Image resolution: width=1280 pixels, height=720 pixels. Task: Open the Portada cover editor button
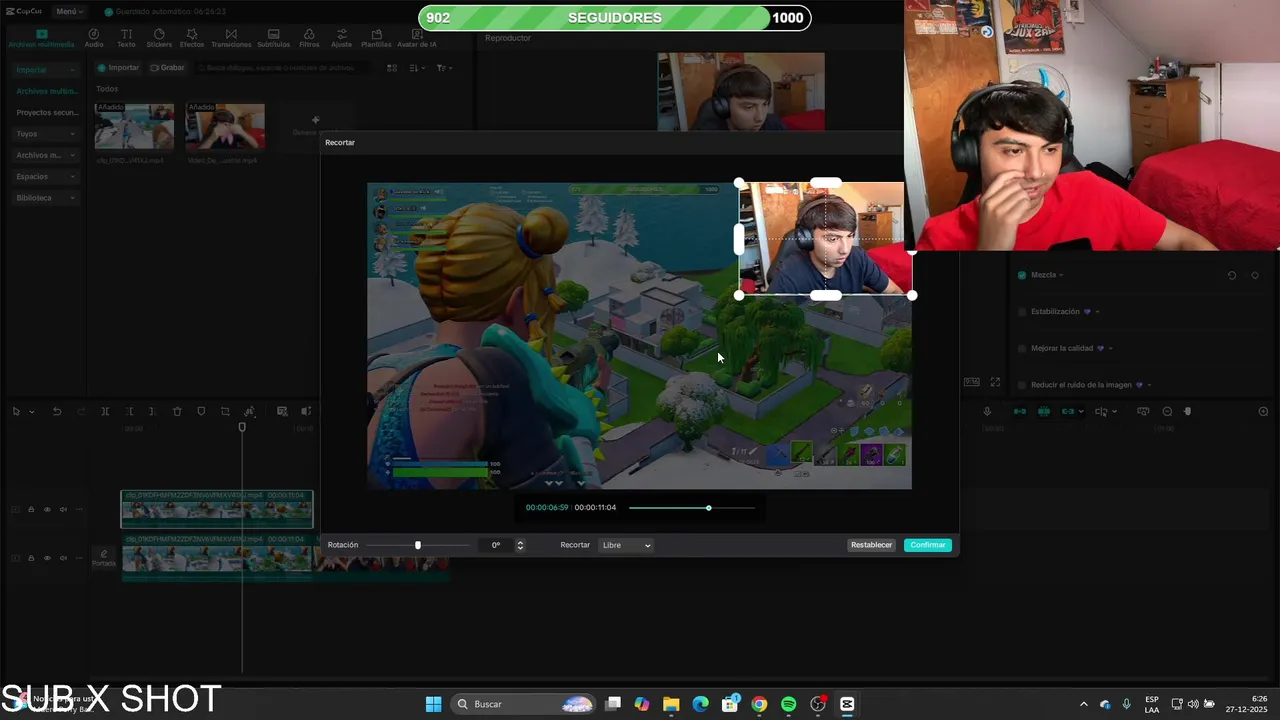tap(104, 558)
